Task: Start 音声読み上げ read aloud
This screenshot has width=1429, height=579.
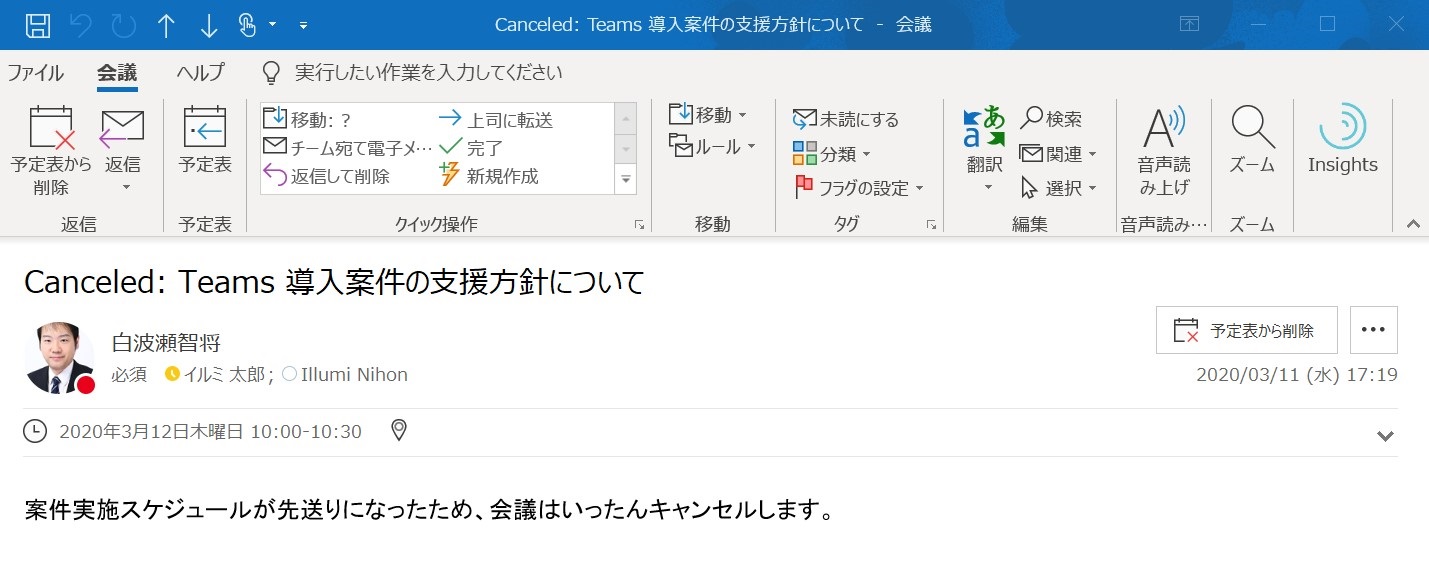Action: (1164, 151)
